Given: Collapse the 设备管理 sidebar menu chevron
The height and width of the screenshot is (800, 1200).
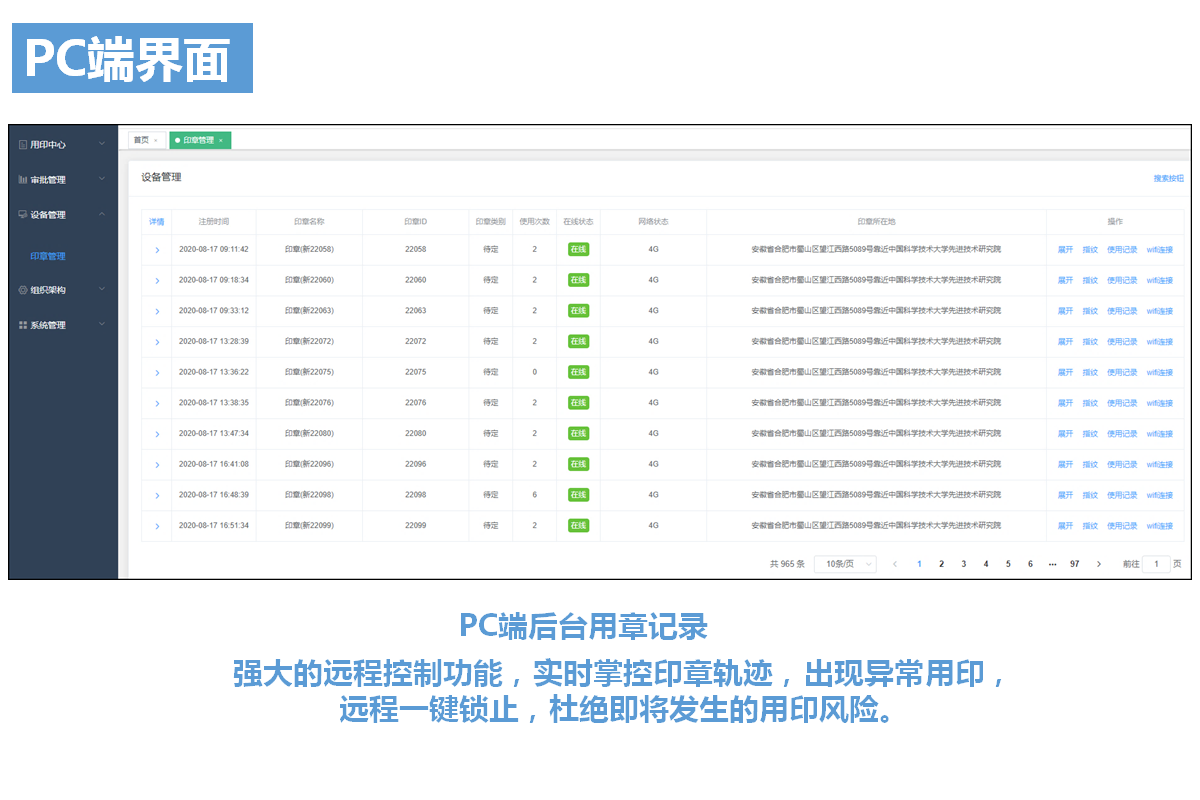Looking at the screenshot, I should [102, 215].
